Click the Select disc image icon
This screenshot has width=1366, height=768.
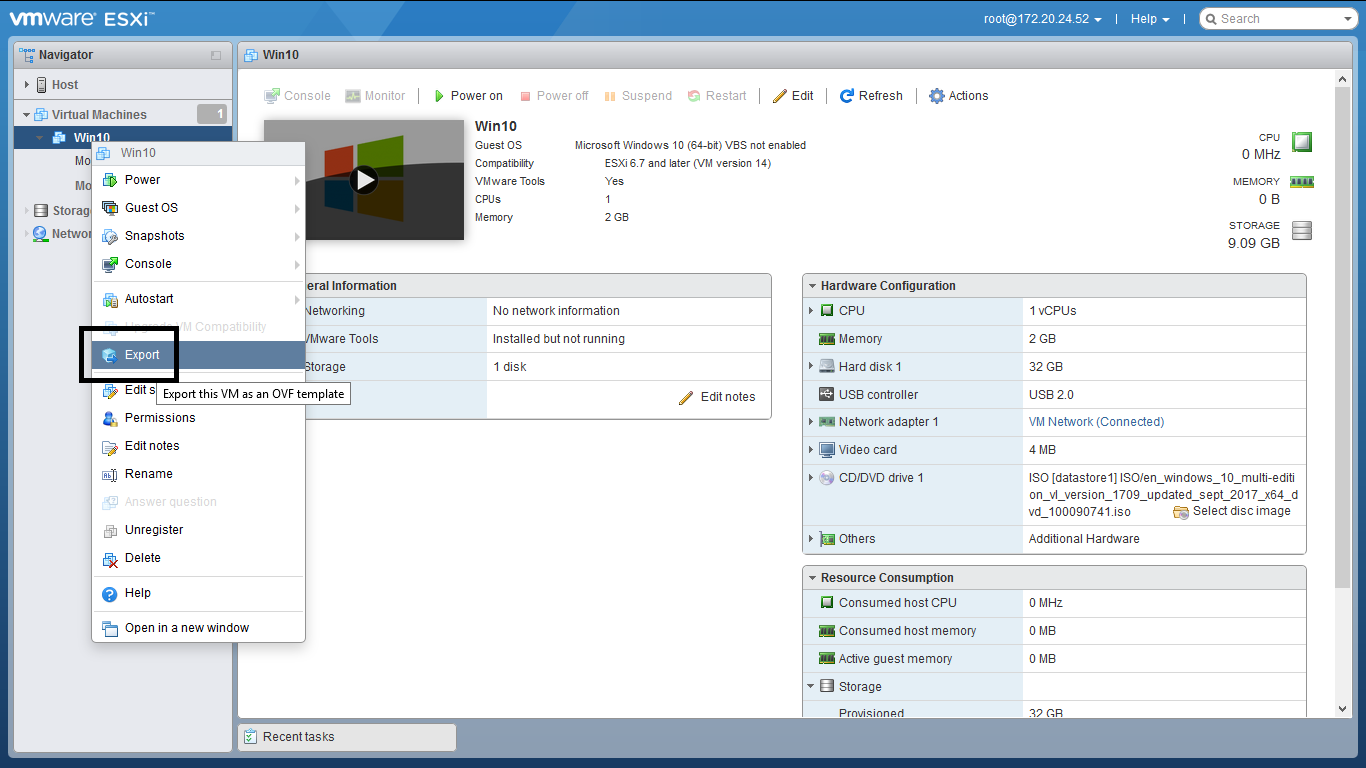point(1181,511)
